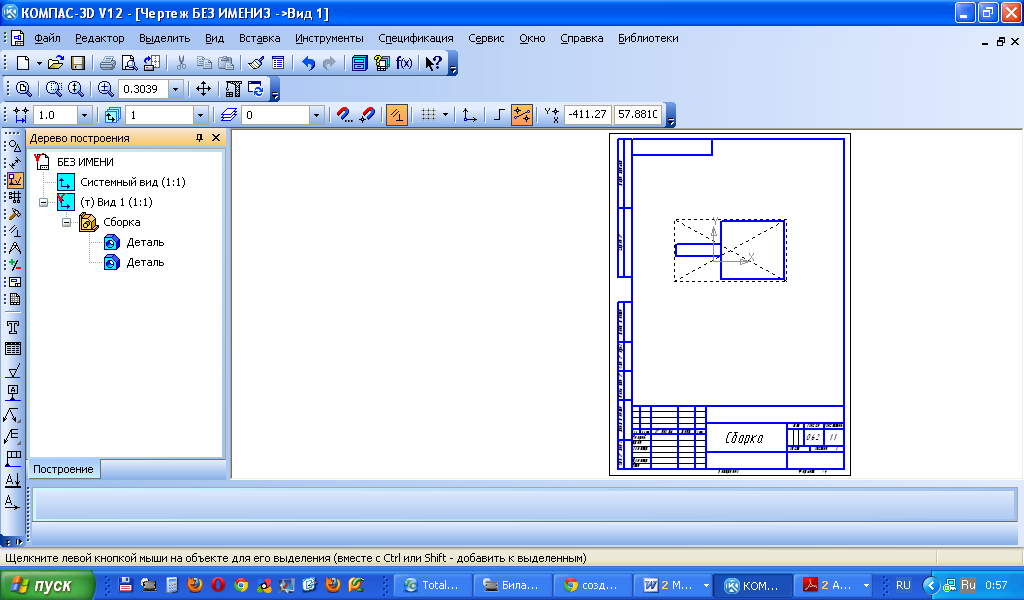
Task: Create a new document with the blank-page icon
Action: coord(23,63)
